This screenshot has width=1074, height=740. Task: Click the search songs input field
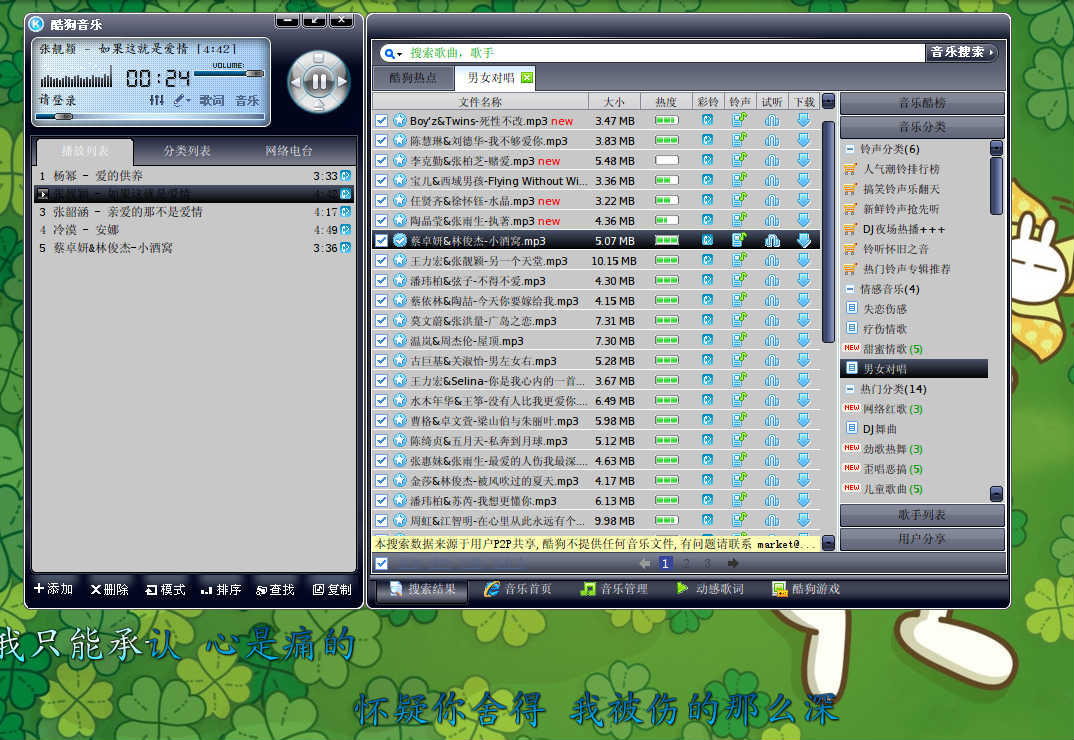(x=664, y=53)
